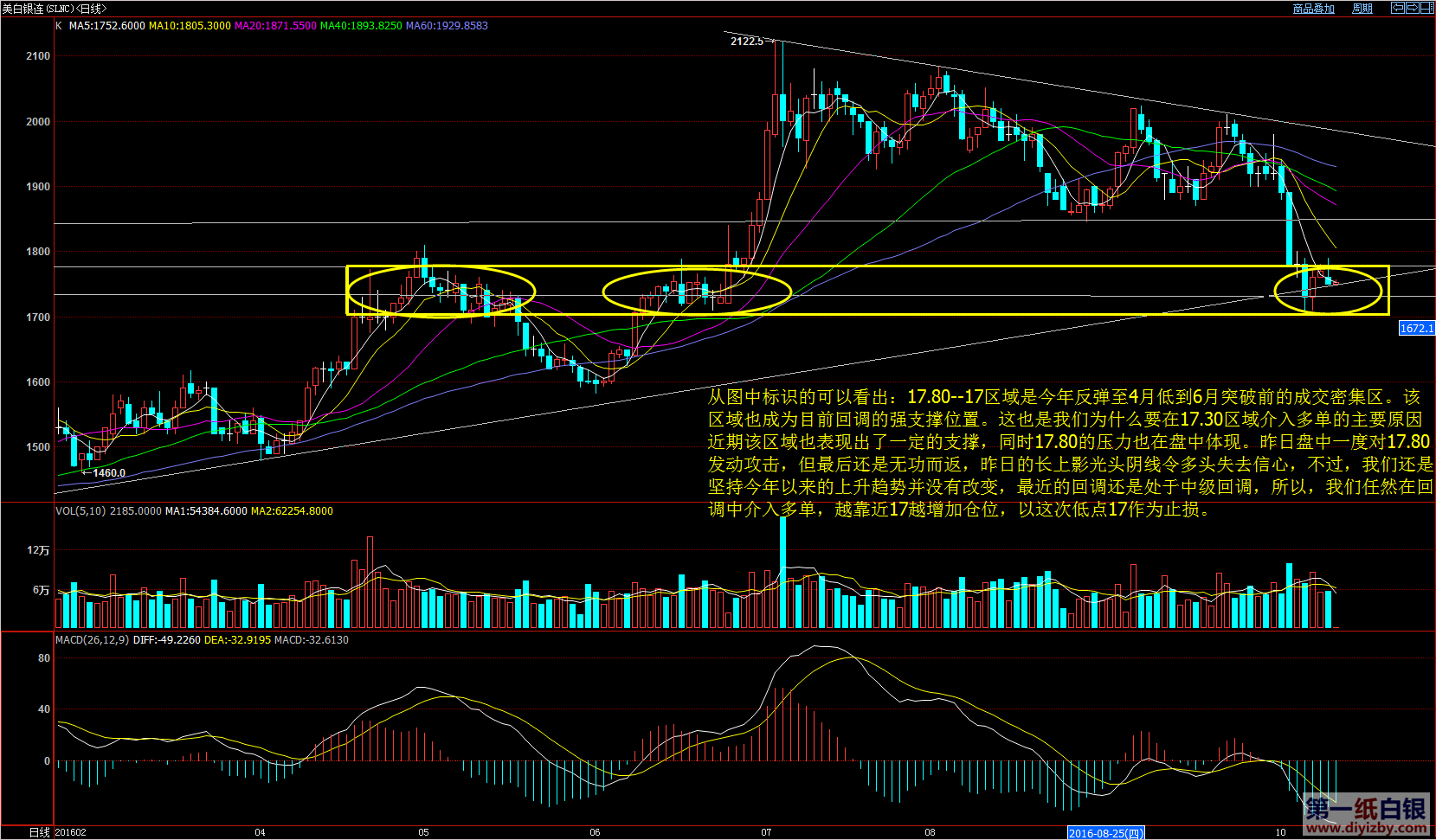Select the magenta MA20 indicator label

[x=275, y=26]
